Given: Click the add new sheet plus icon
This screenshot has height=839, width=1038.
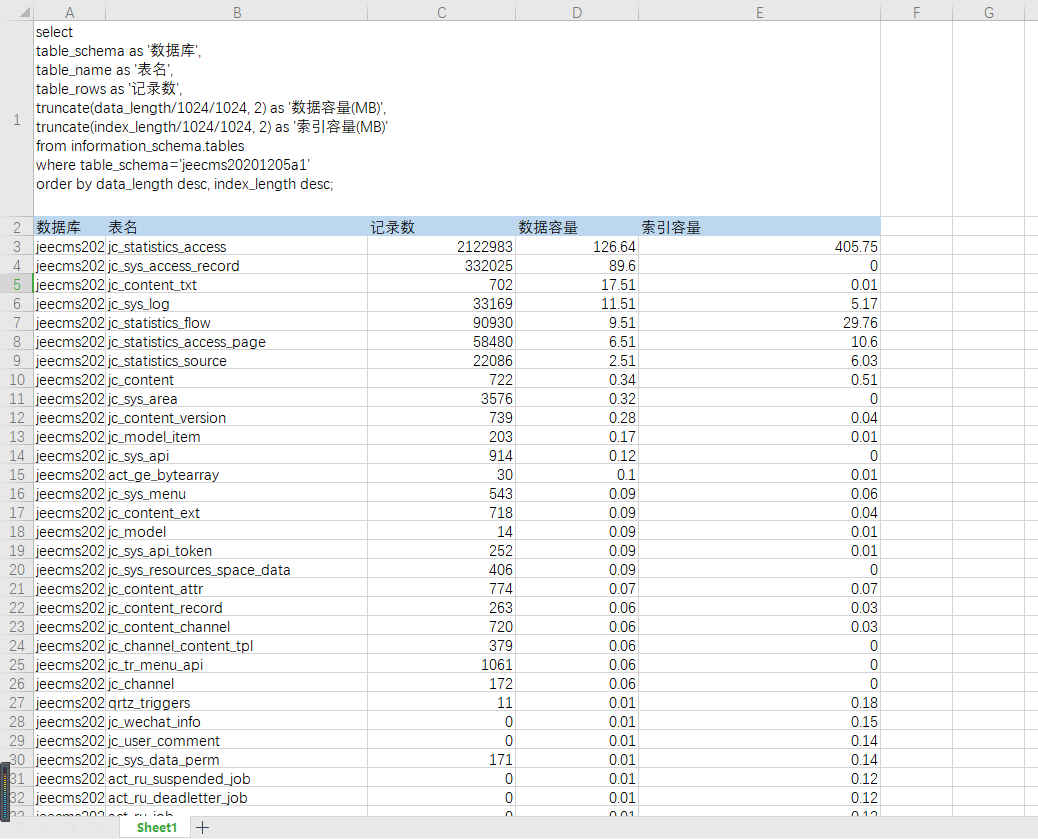Looking at the screenshot, I should pyautogui.click(x=202, y=827).
